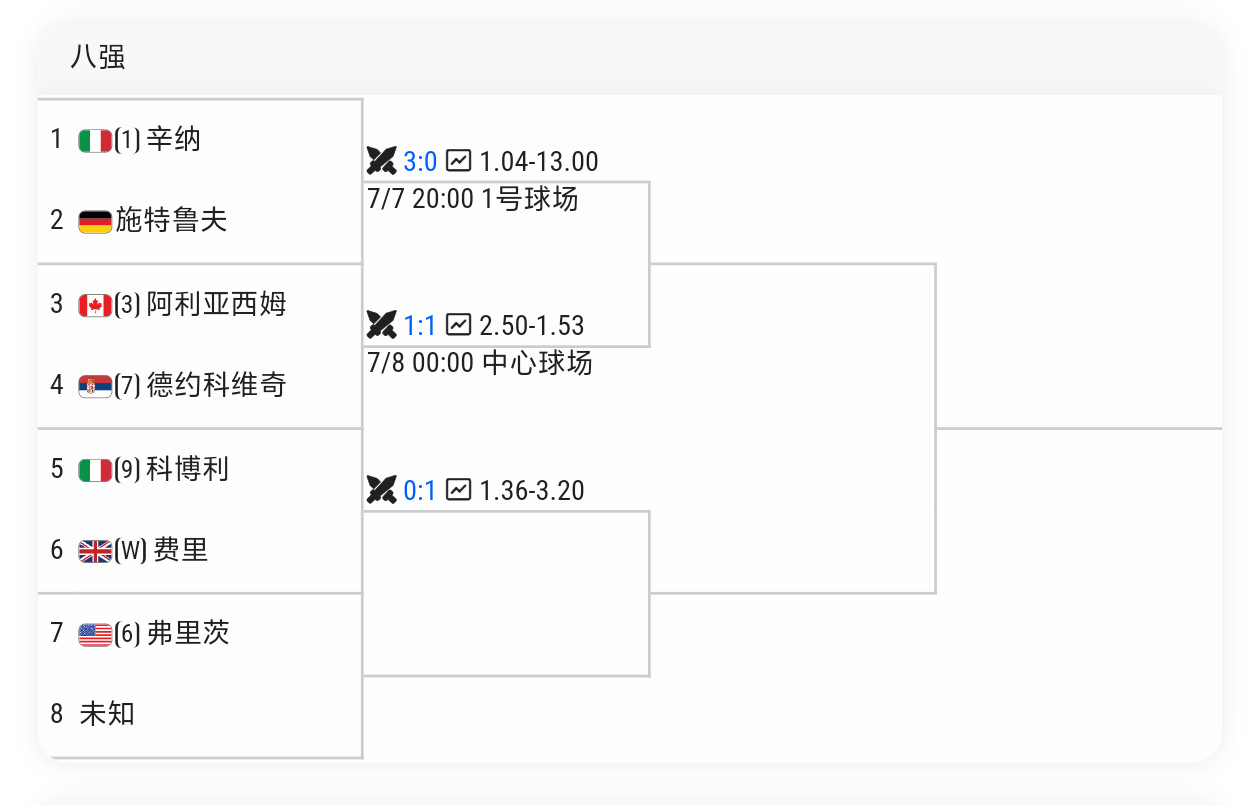Click the Serbian flag beside 德约科维奇
1260x805 pixels.
pos(95,387)
